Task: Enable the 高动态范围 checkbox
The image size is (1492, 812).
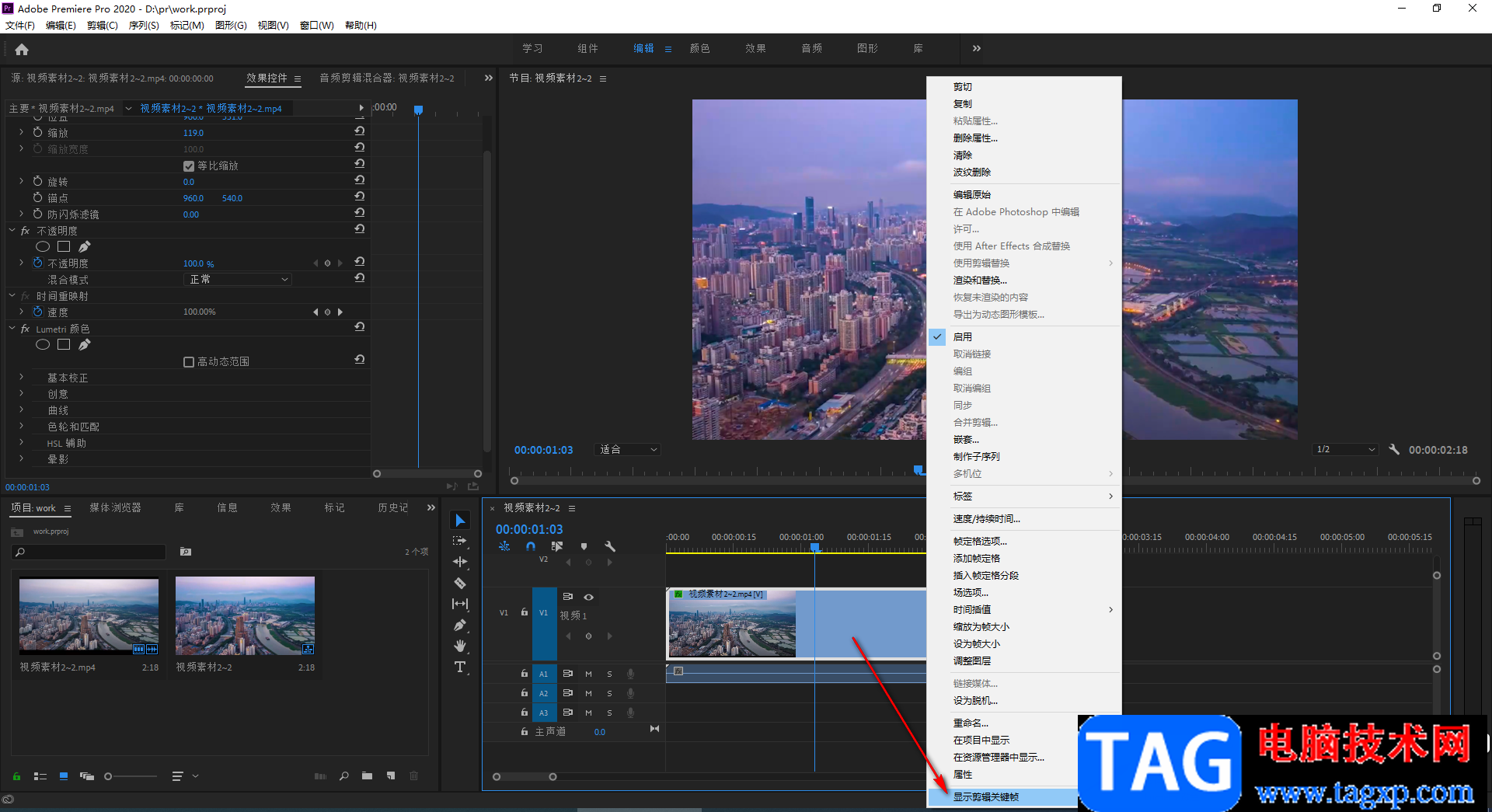Action: point(188,362)
